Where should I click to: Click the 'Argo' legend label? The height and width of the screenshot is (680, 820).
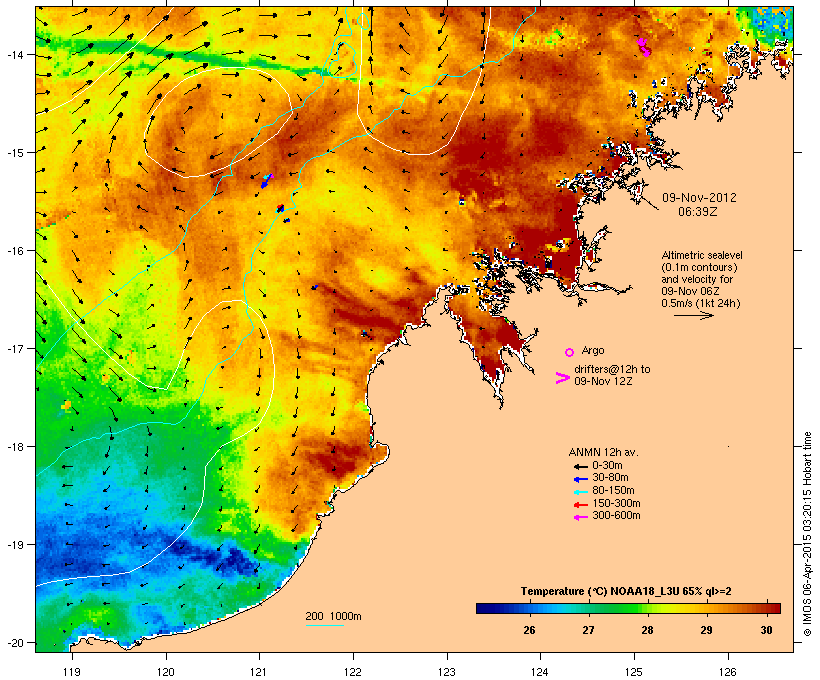coord(593,350)
